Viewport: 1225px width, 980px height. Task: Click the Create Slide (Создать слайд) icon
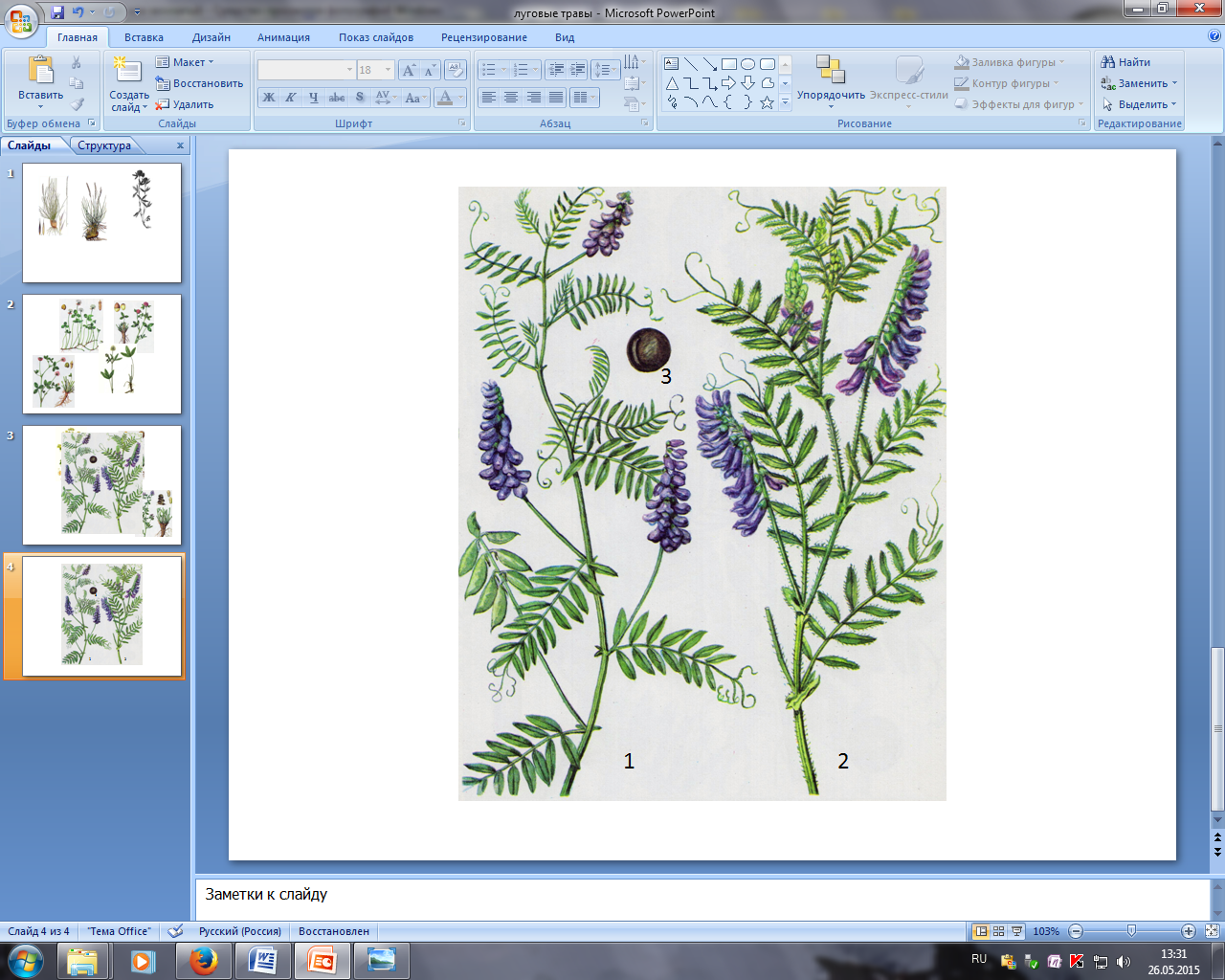126,71
